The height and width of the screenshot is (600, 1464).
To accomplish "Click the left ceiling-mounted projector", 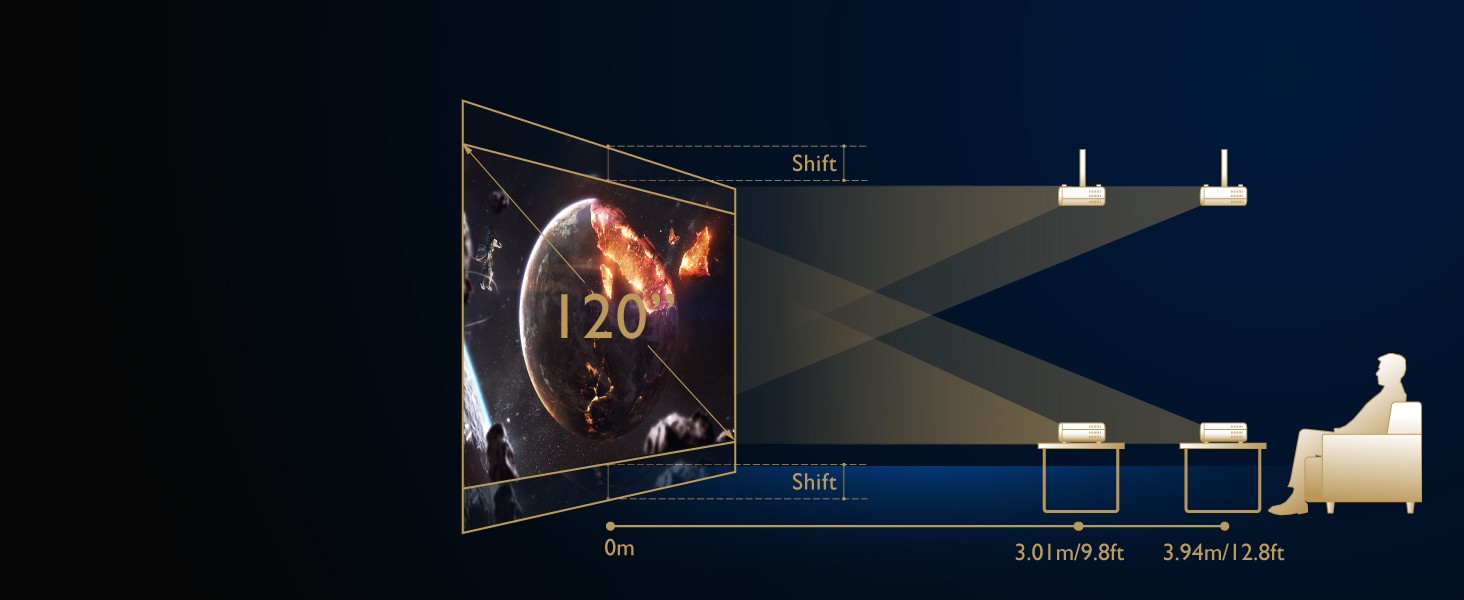I will (1082, 195).
